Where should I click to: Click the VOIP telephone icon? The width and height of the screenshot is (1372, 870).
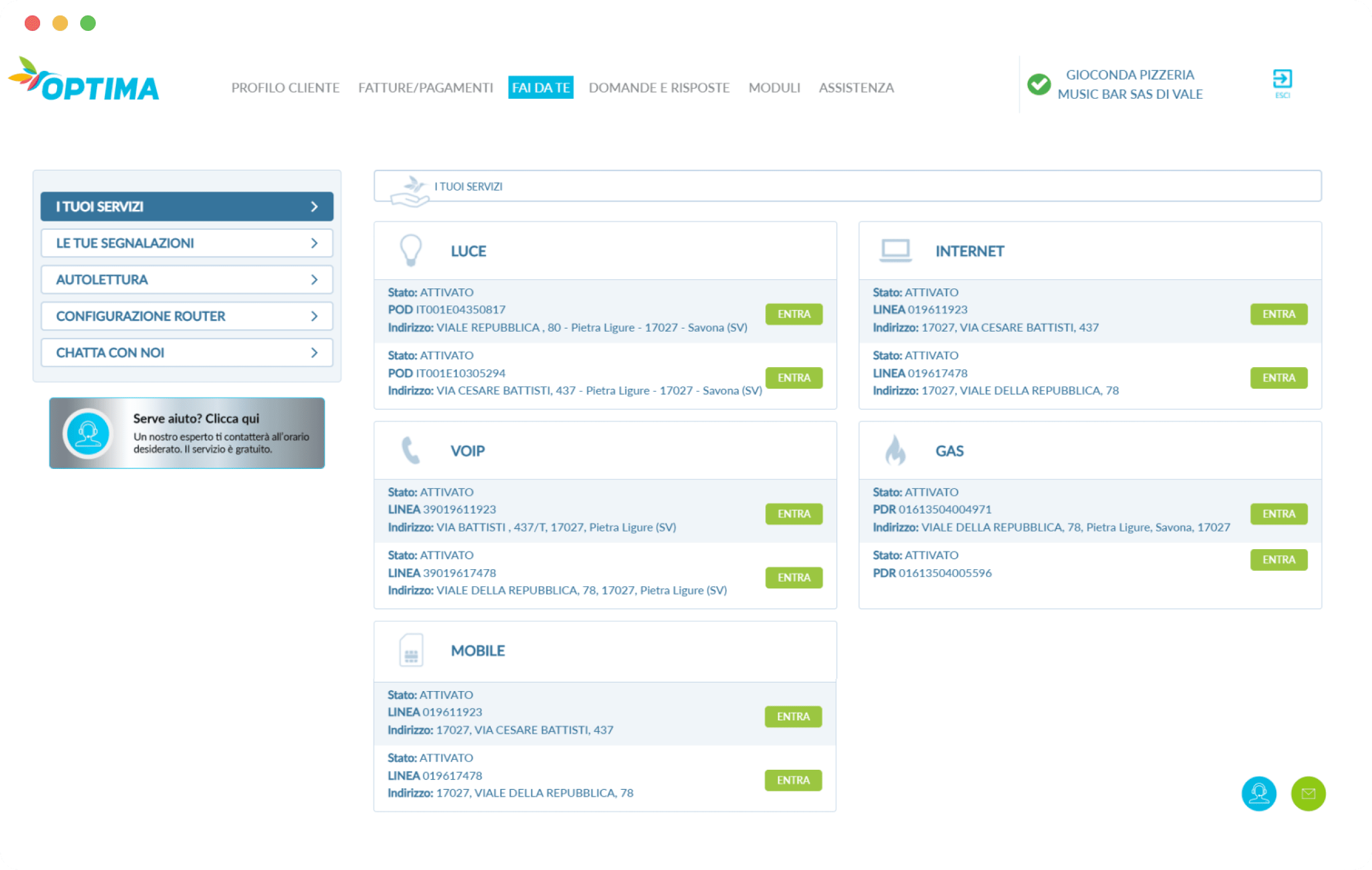412,450
